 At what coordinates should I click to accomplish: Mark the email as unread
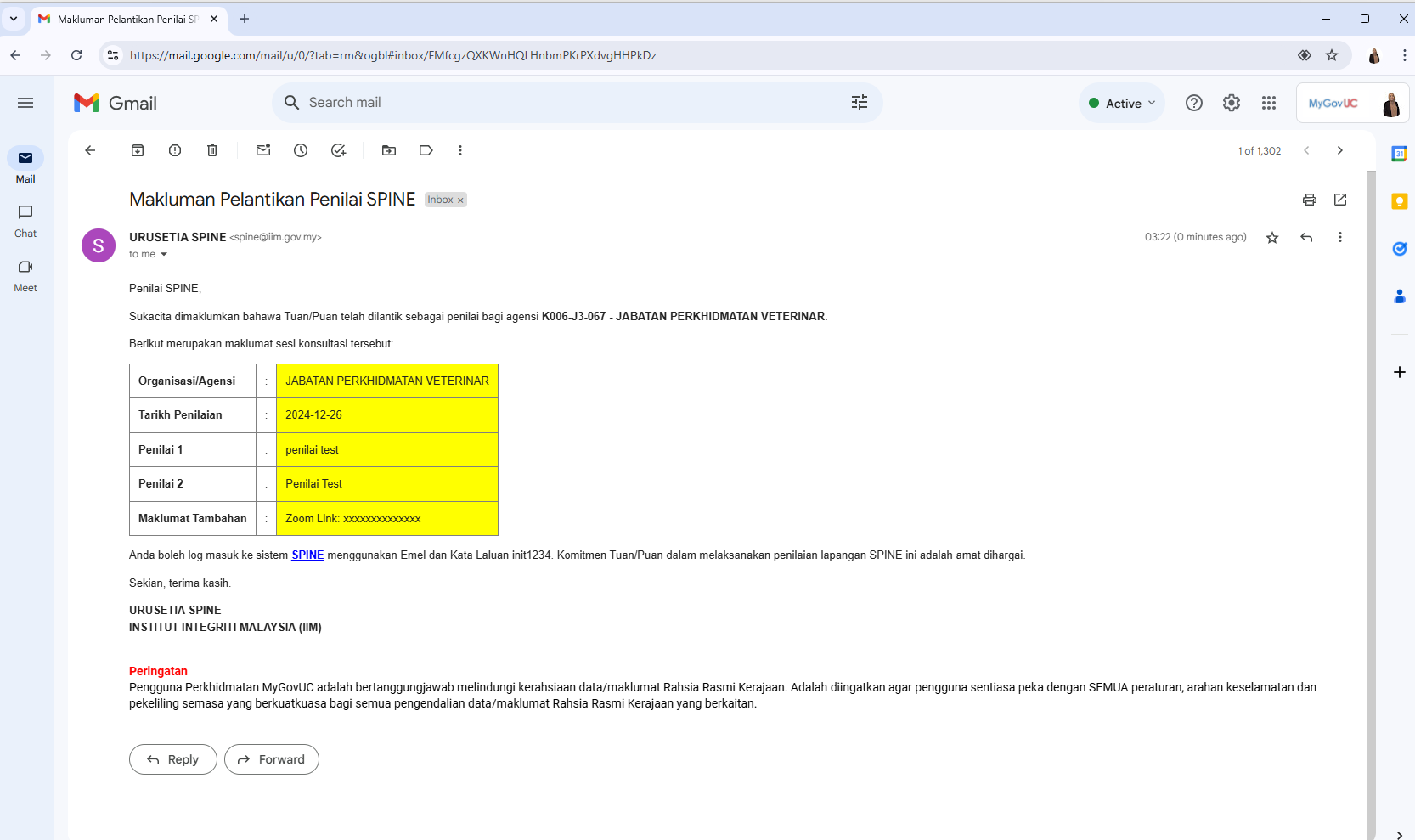click(x=263, y=150)
